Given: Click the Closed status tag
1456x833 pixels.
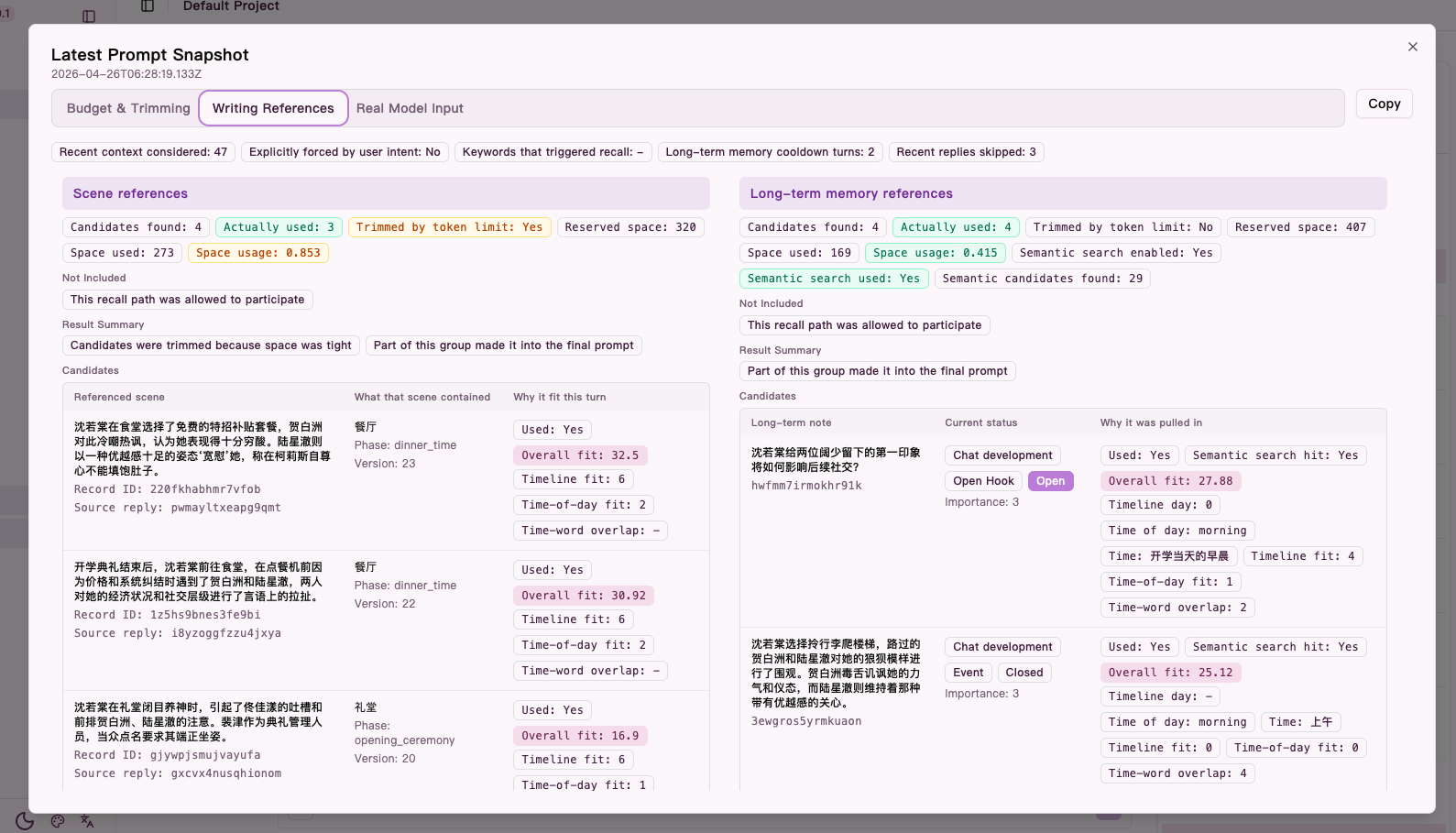Looking at the screenshot, I should click(1024, 673).
